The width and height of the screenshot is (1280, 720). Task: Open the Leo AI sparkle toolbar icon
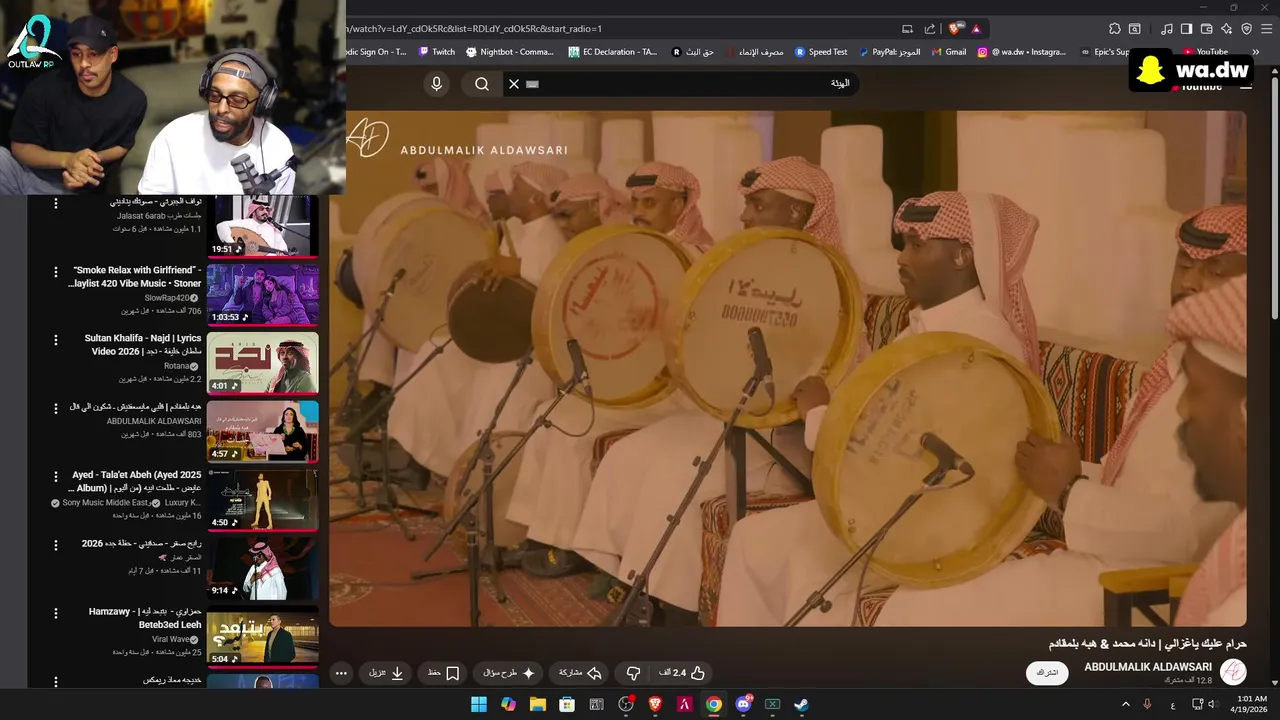(x=1226, y=29)
